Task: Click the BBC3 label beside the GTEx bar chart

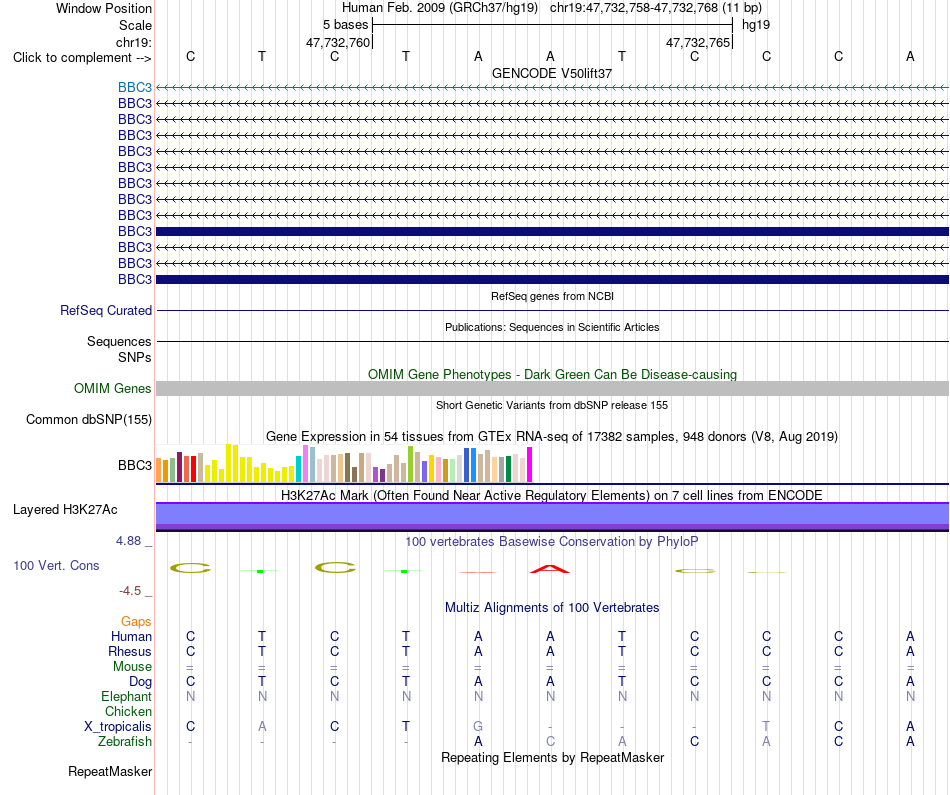Action: point(135,465)
